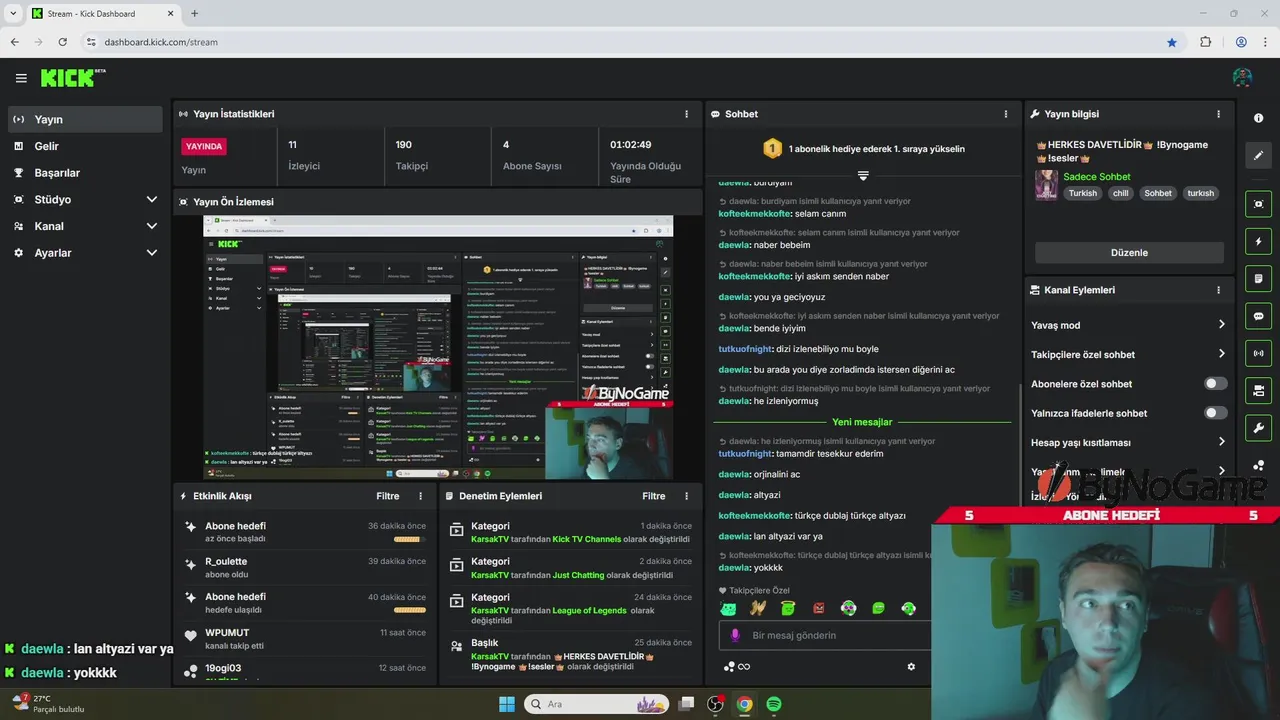Open the Just Chatting category link
Image resolution: width=1280 pixels, height=720 pixels.
[578, 575]
